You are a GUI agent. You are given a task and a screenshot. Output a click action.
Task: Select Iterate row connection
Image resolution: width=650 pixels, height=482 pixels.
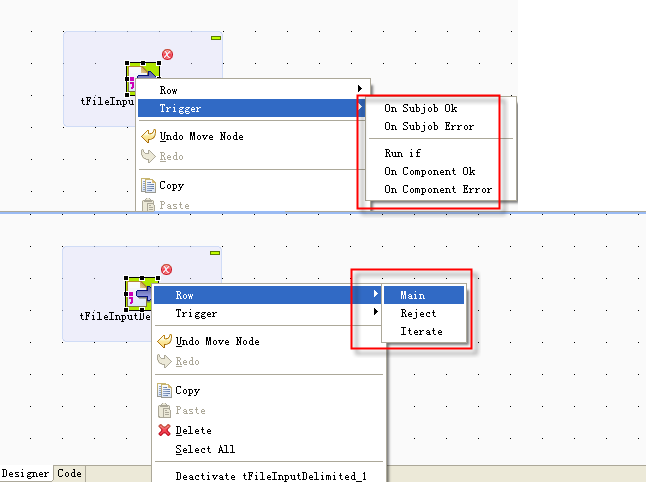pyautogui.click(x=421, y=332)
